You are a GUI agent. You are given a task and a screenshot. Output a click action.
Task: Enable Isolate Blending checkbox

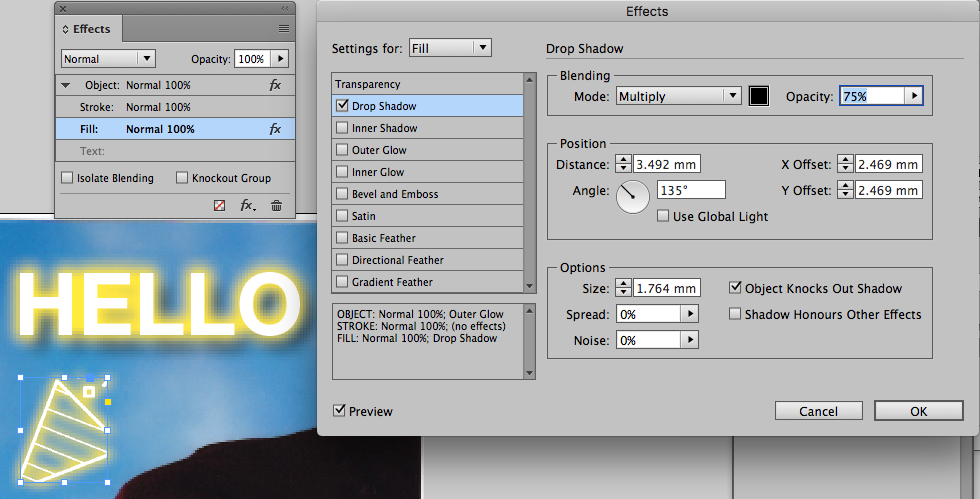(x=68, y=178)
